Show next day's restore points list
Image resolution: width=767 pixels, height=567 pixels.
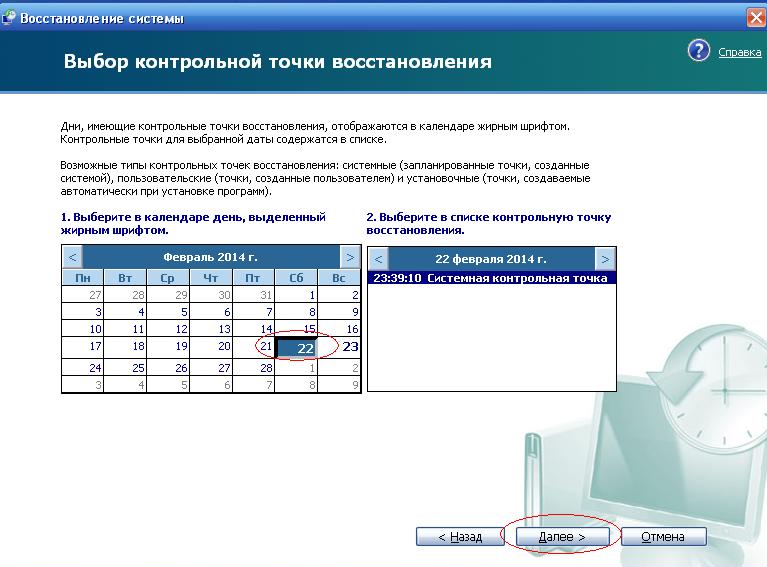pyautogui.click(x=605, y=259)
